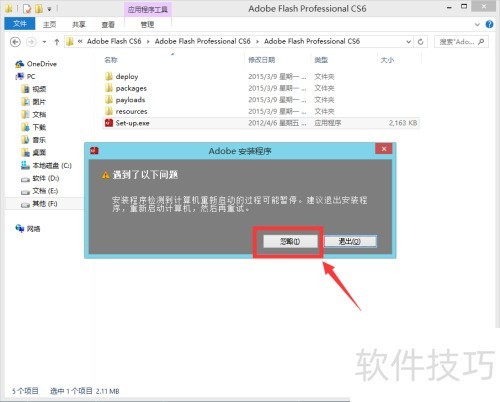Click the search magnifier icon
This screenshot has height=402, width=500.
[481, 42]
